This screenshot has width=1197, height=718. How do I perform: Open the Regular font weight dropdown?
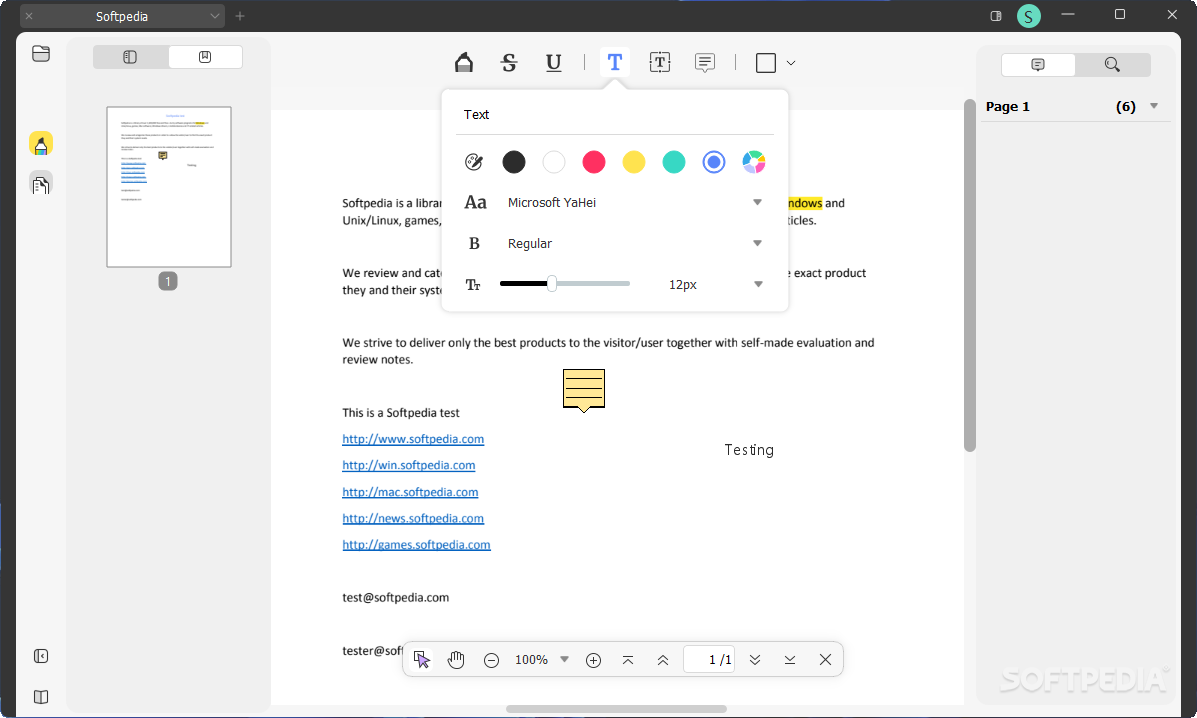634,243
